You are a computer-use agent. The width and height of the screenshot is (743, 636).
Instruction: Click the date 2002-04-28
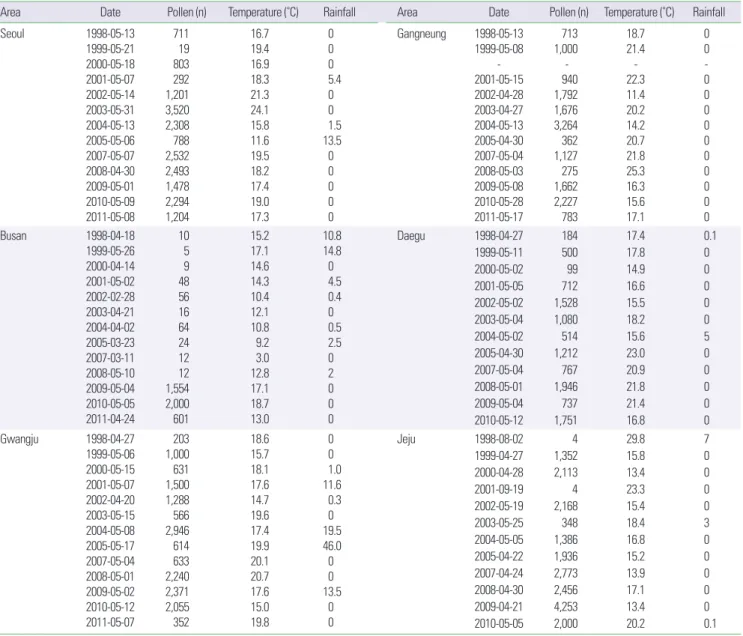coord(499,95)
